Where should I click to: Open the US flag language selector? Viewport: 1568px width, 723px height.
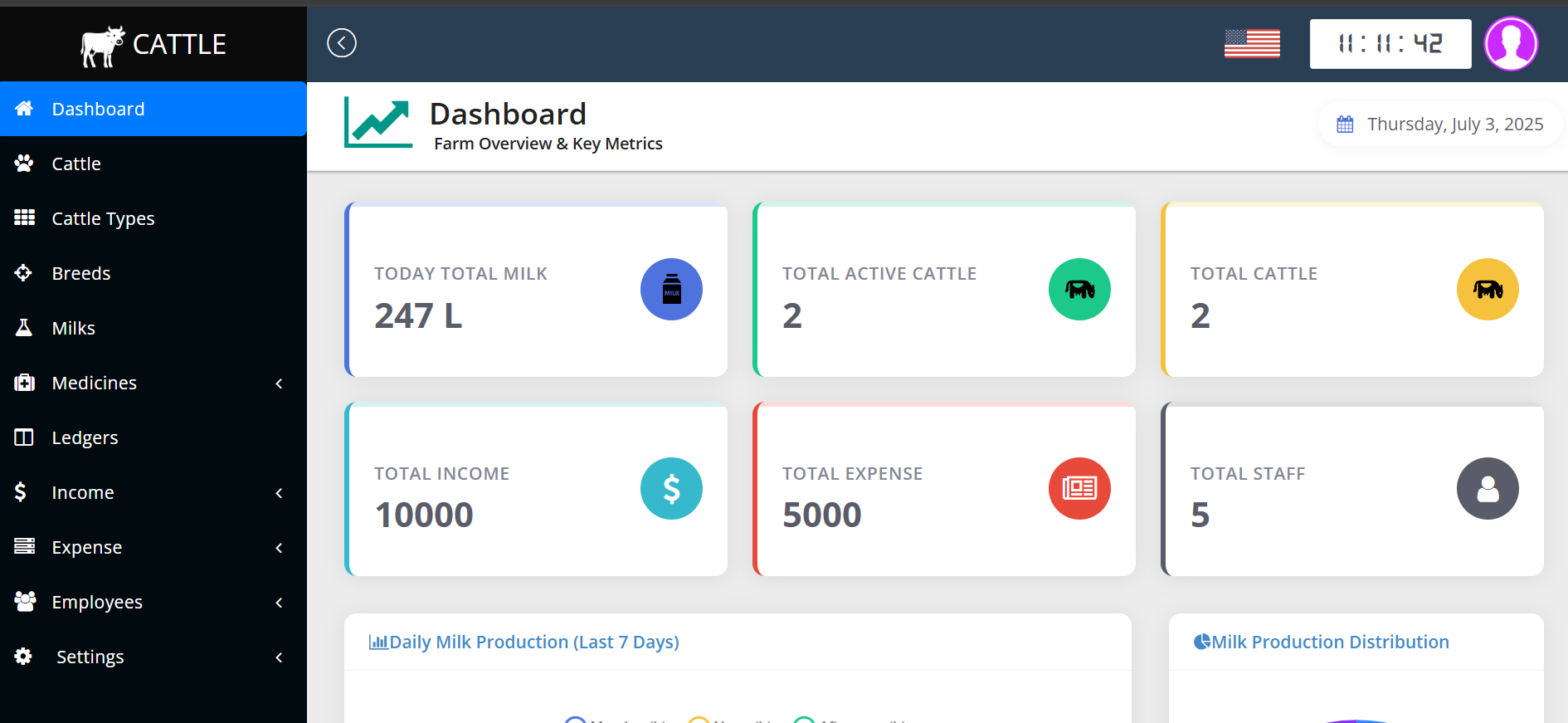coord(1252,44)
